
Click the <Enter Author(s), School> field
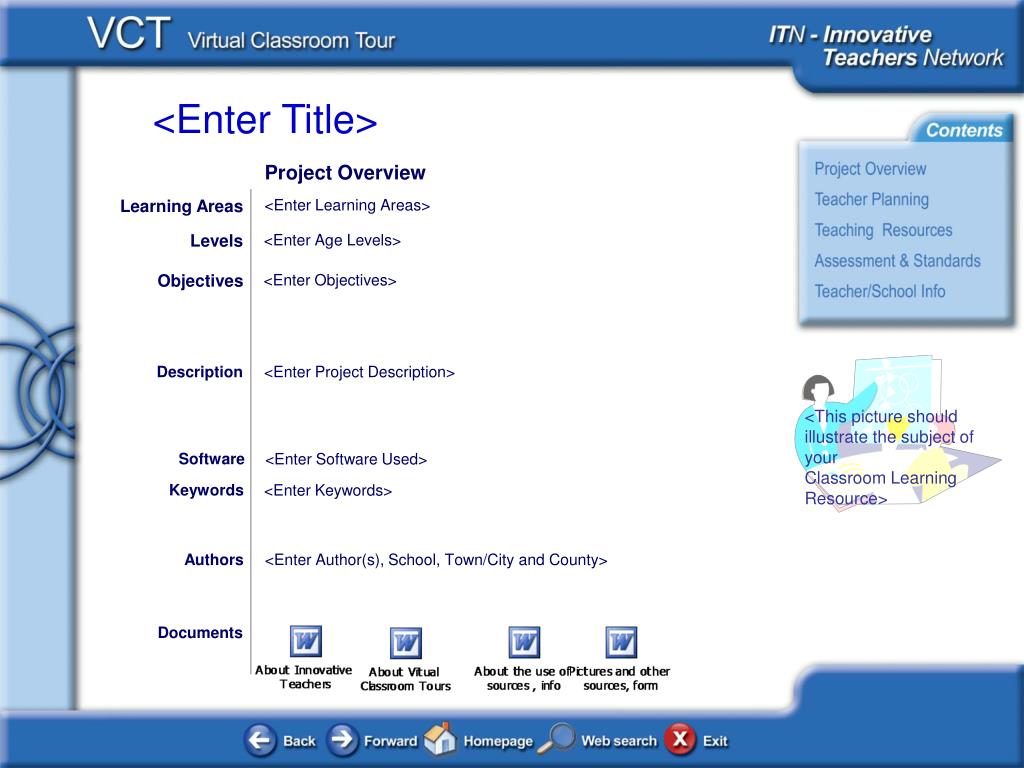click(436, 560)
